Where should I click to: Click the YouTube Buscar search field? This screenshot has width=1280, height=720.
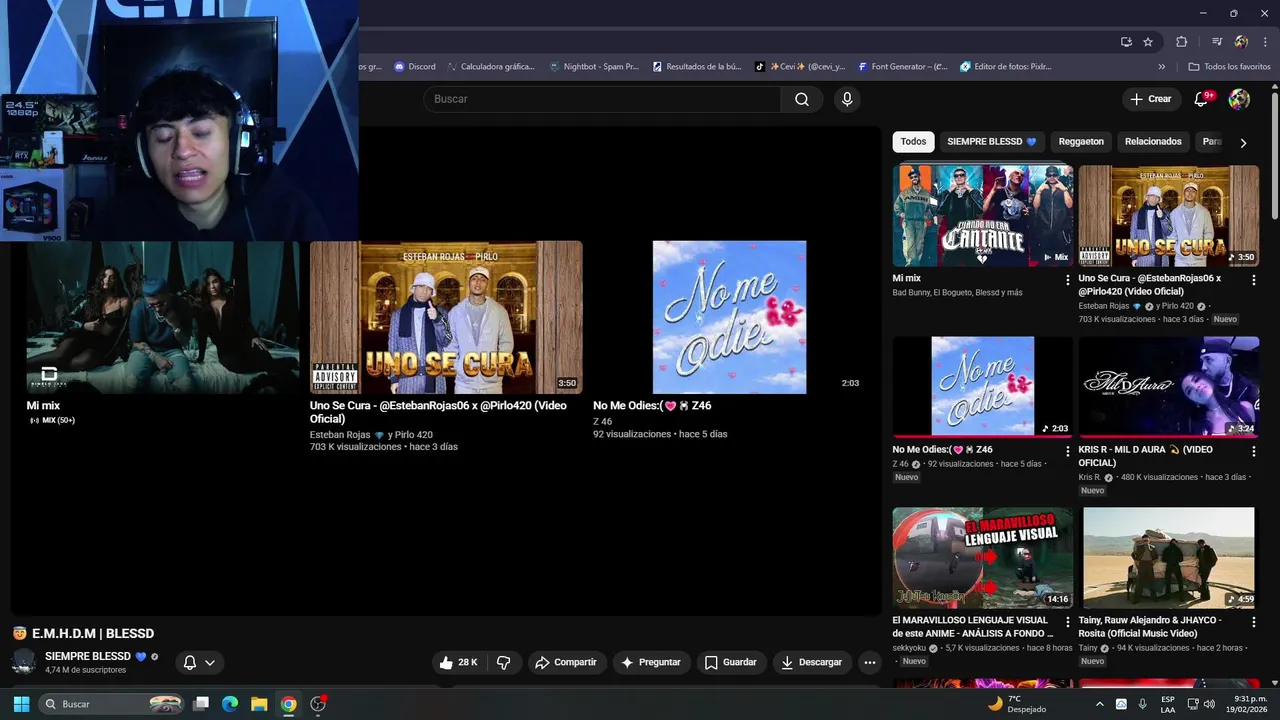602,99
